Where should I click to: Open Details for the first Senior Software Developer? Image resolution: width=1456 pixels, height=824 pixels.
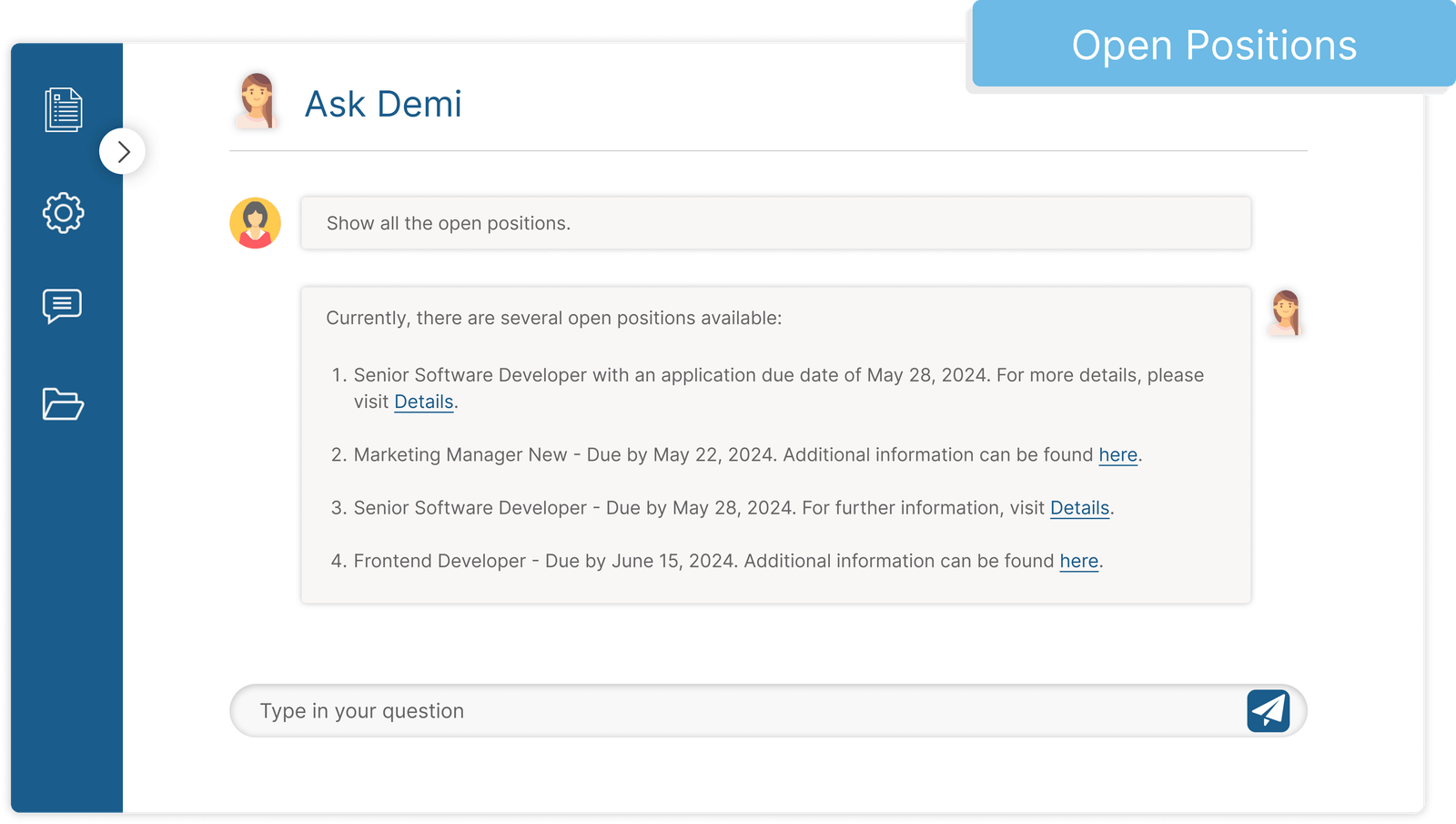pyautogui.click(x=423, y=402)
